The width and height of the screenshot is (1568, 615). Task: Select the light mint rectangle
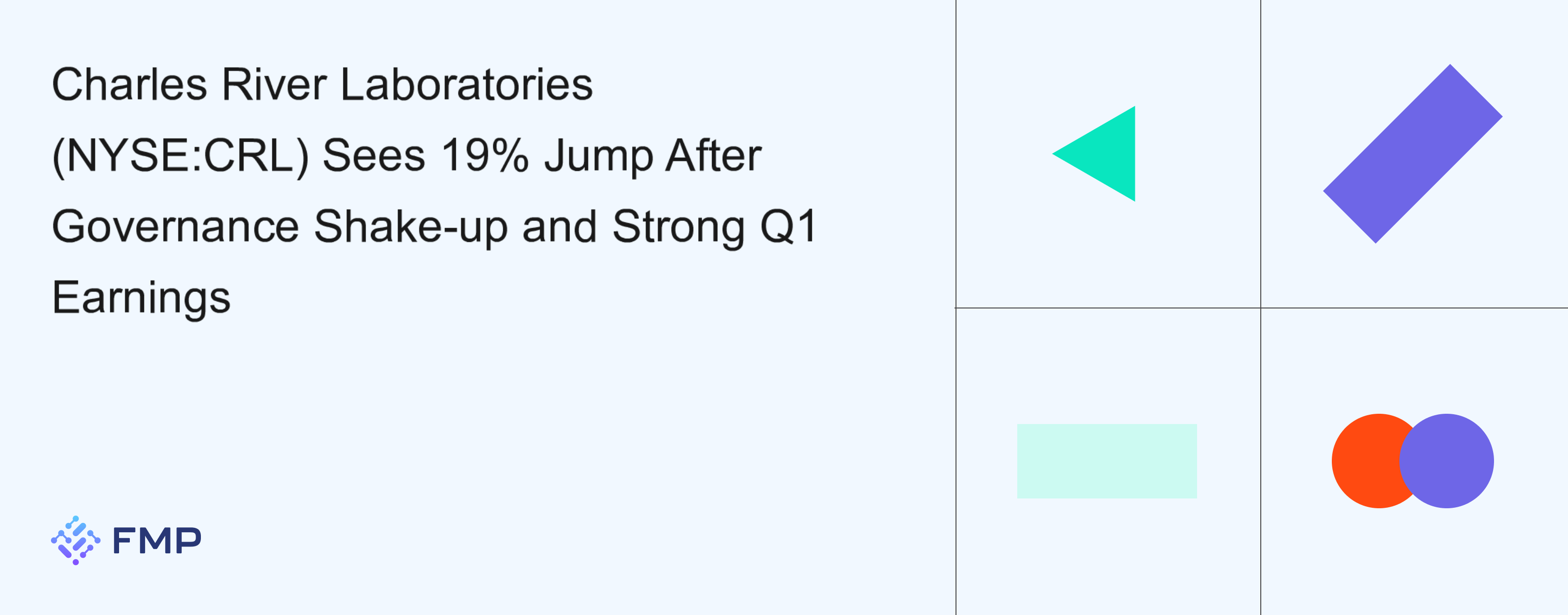click(x=1106, y=461)
